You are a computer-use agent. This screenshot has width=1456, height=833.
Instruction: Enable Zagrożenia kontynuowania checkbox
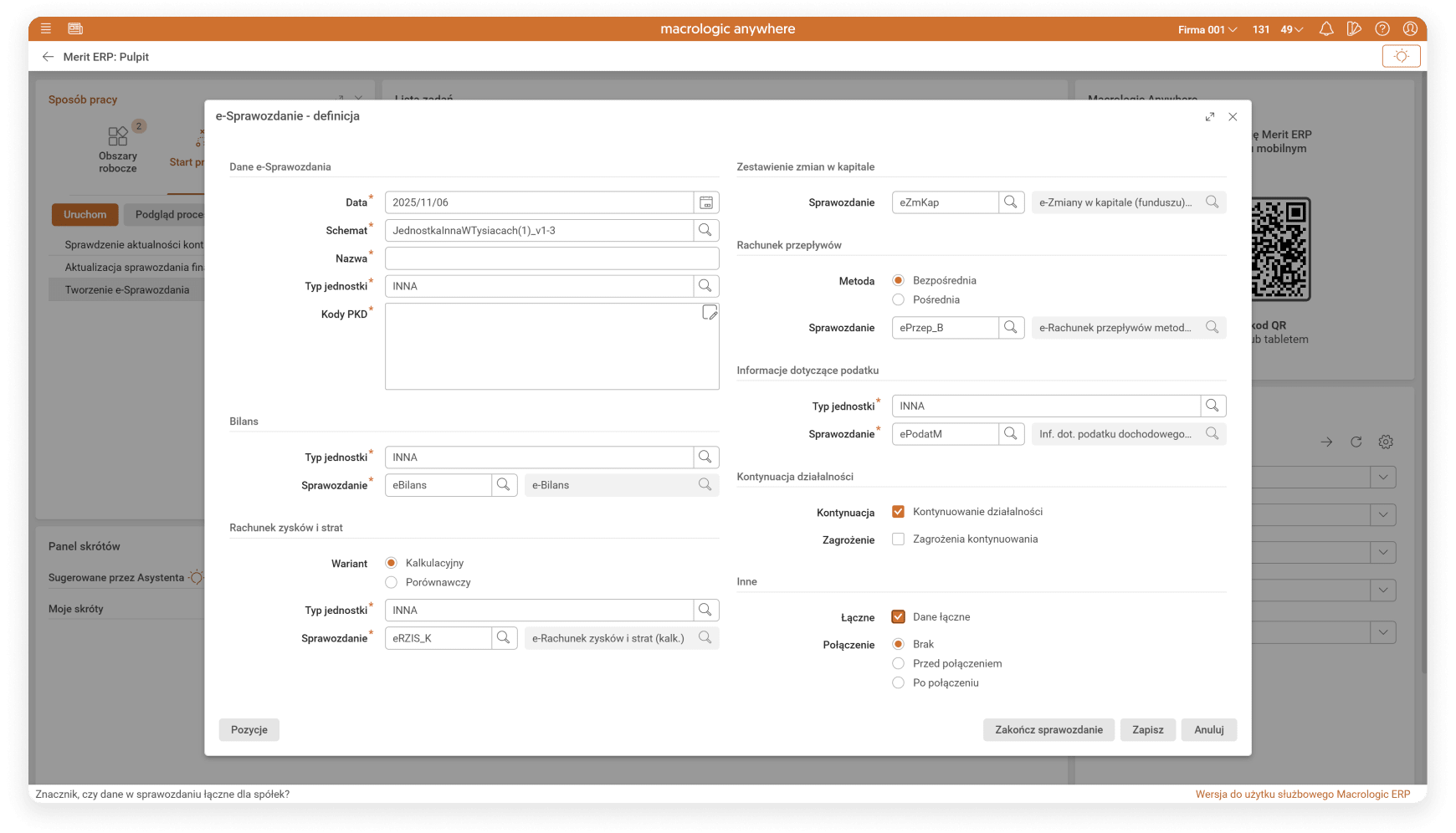point(898,539)
